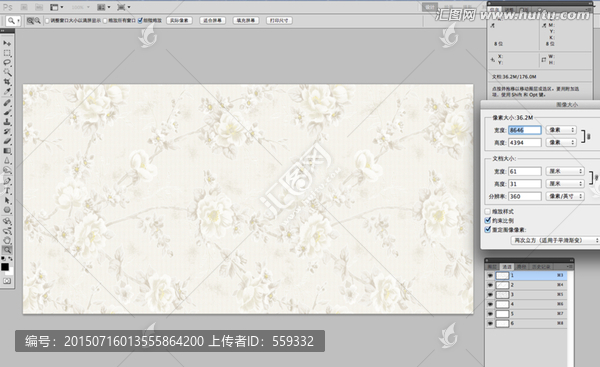The height and width of the screenshot is (367, 600).
Task: Select the Type tool (T)
Action: [7, 191]
